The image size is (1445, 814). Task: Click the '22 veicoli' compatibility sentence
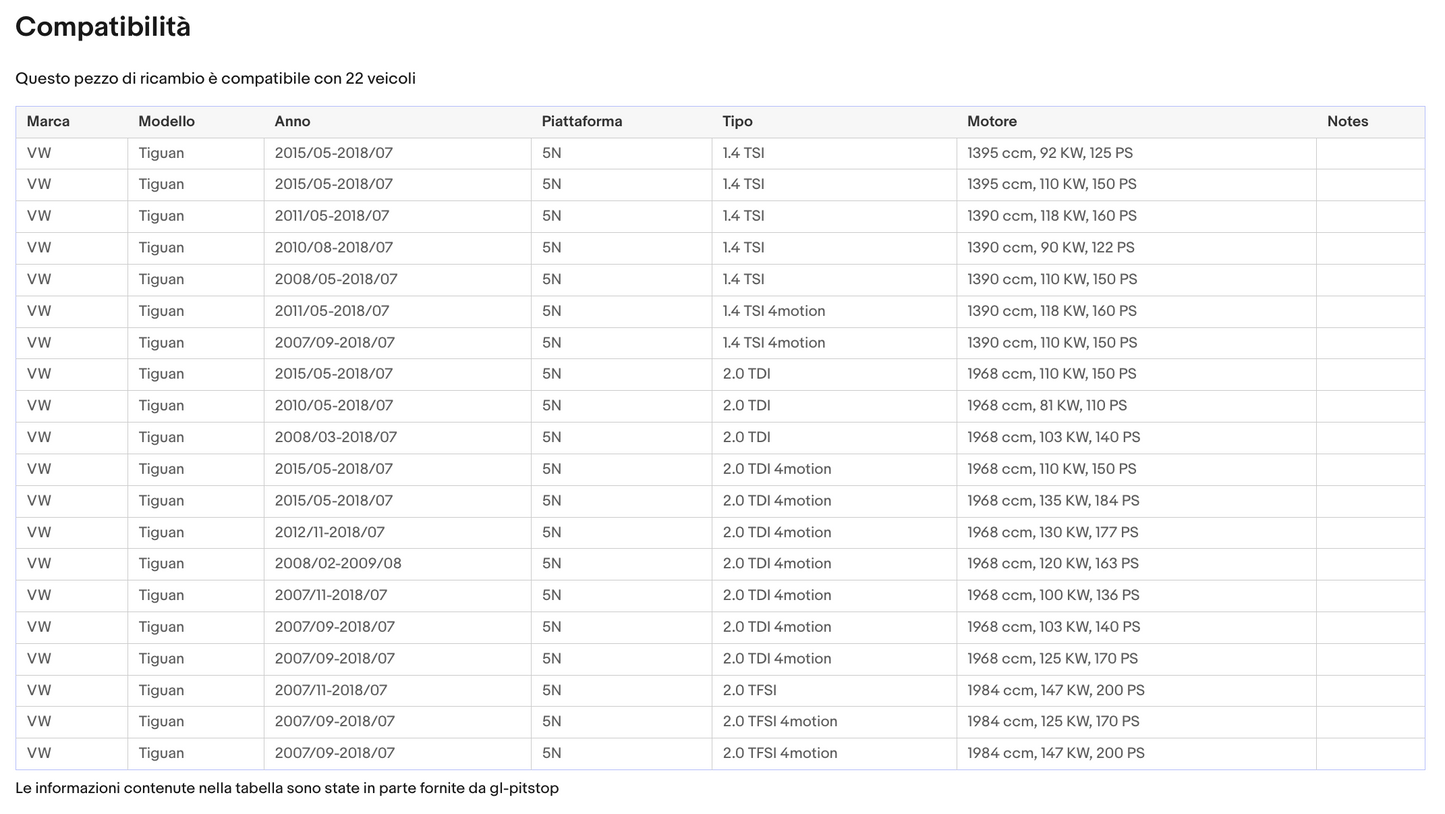click(x=215, y=78)
